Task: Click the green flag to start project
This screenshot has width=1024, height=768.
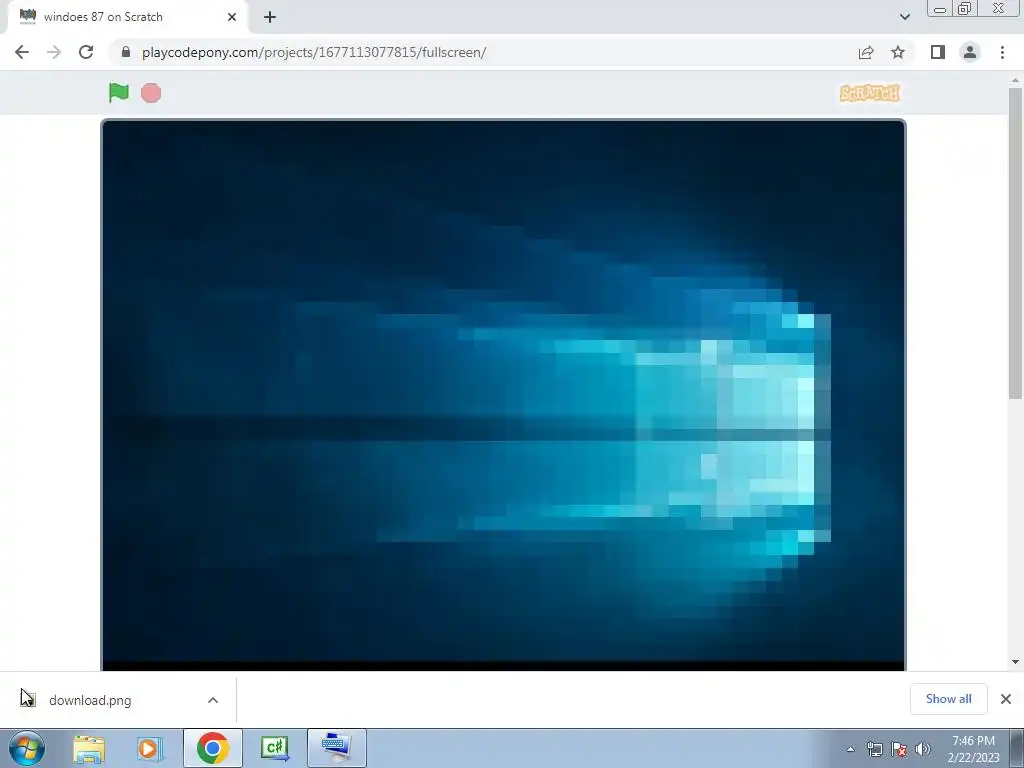Action: tap(118, 93)
